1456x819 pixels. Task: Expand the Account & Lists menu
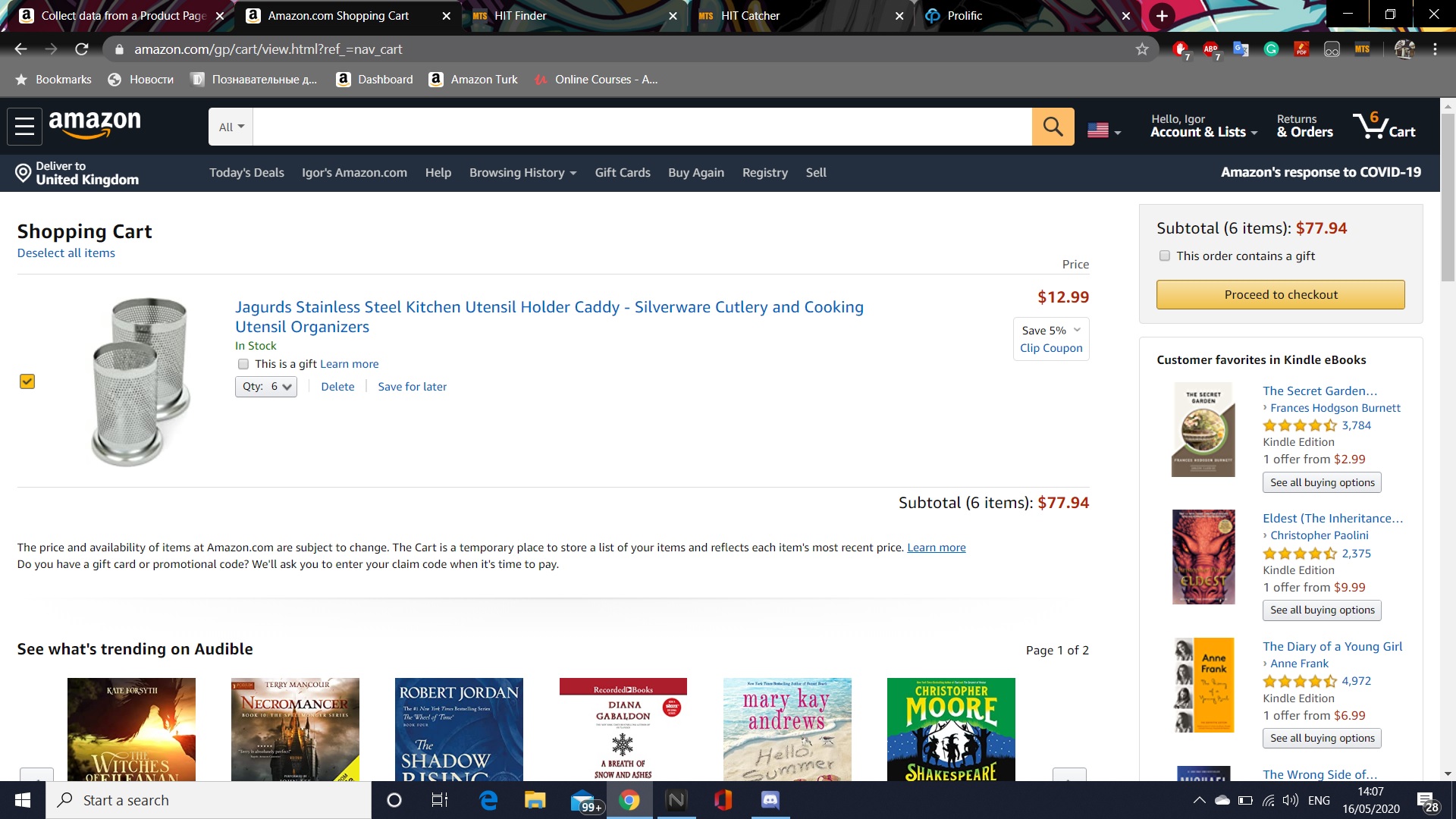click(1204, 126)
